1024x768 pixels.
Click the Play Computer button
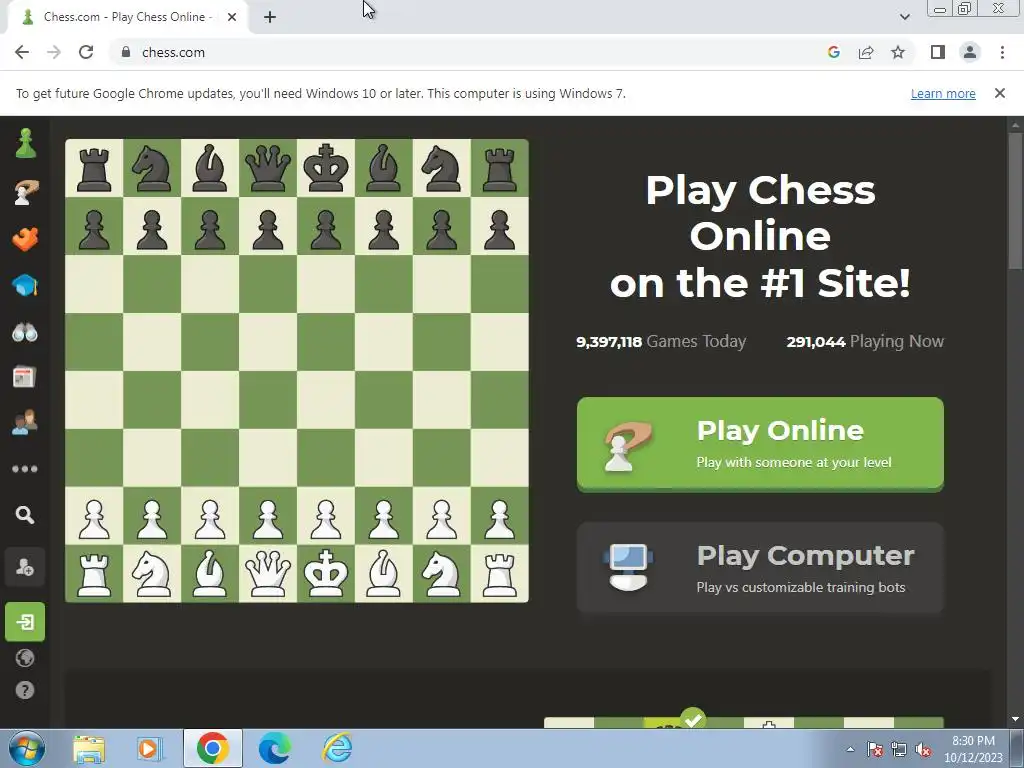pos(760,568)
